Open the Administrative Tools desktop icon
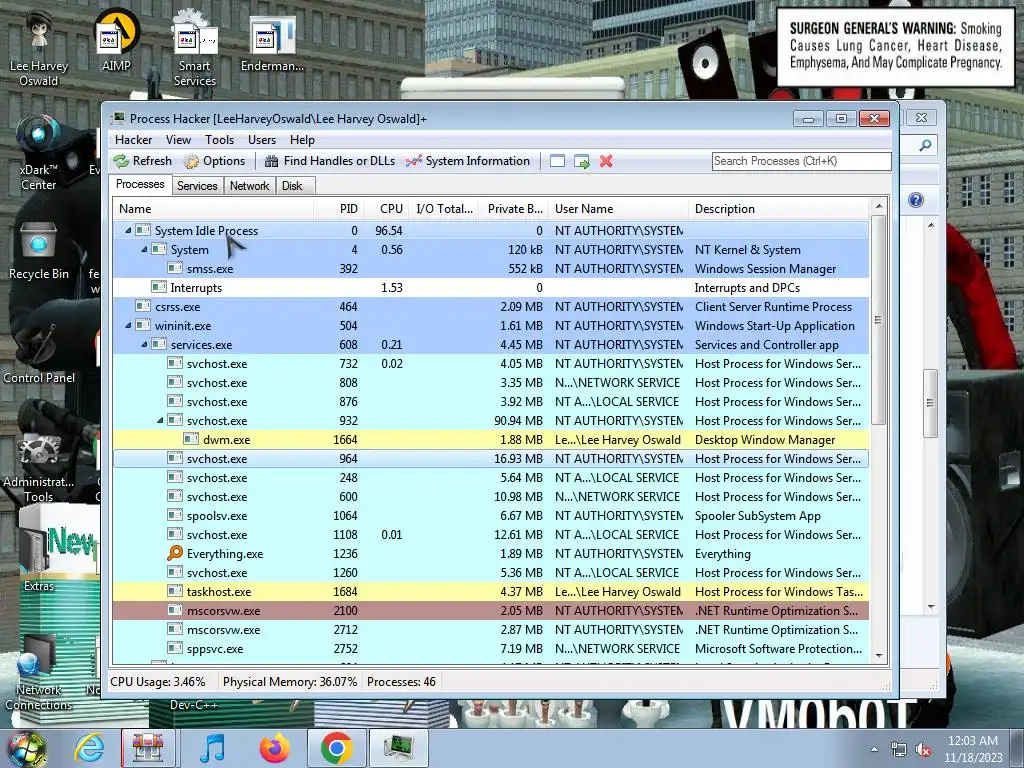 pyautogui.click(x=39, y=467)
